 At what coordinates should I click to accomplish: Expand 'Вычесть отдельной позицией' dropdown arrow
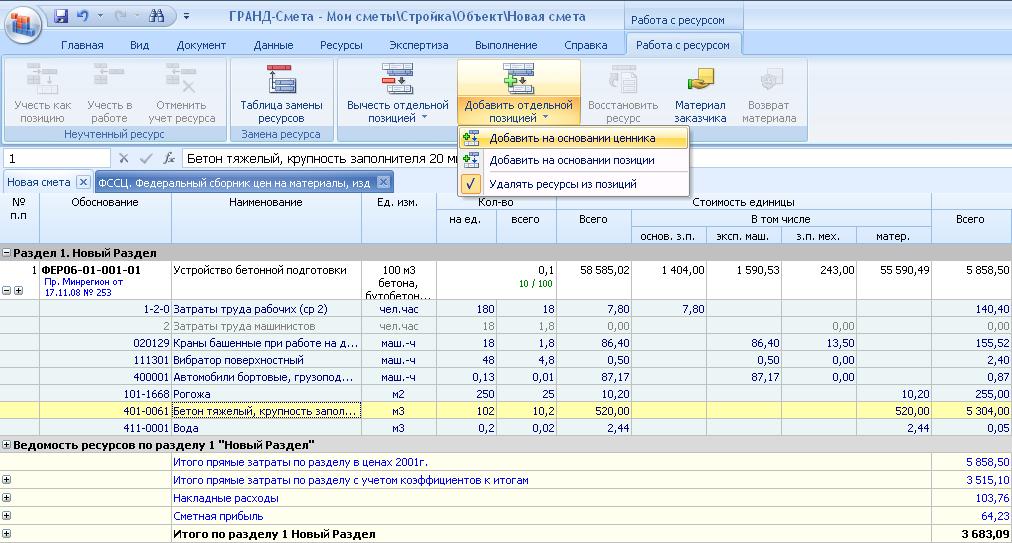424,118
